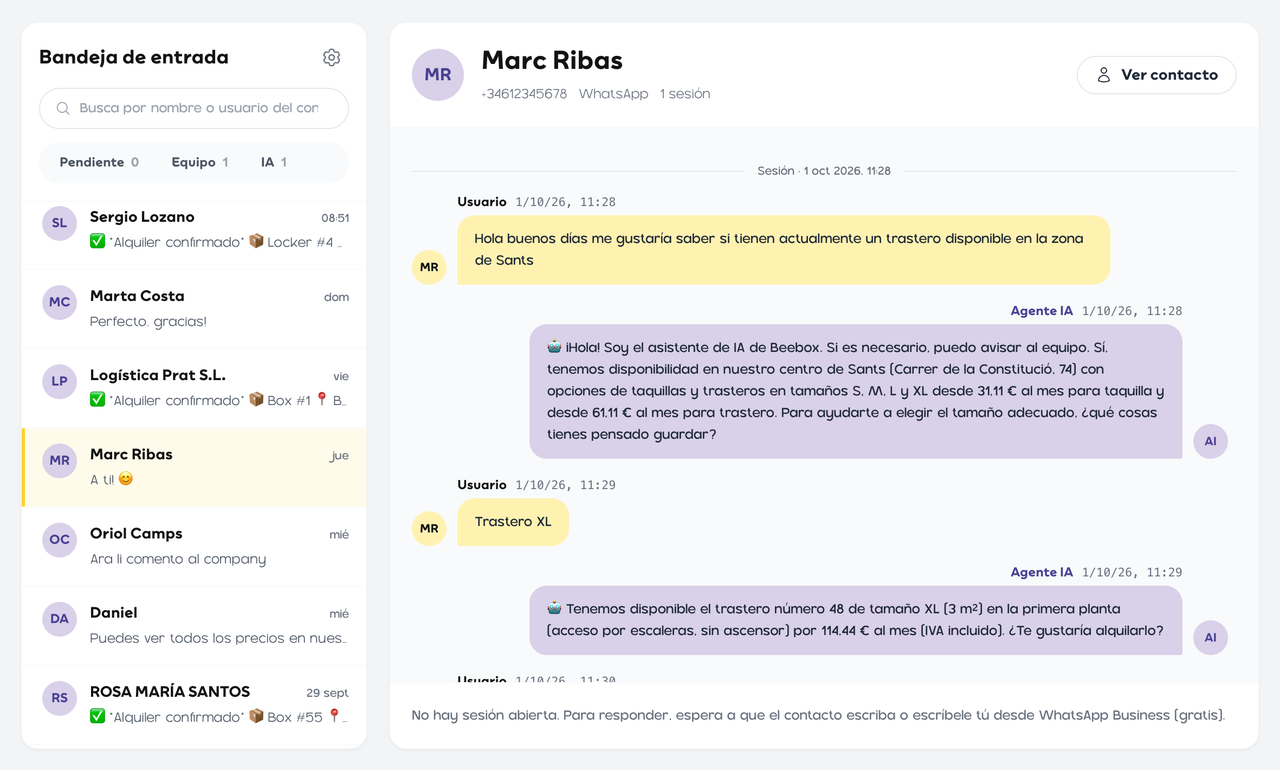Click the MC avatar for Marta Costa
Image resolution: width=1280 pixels, height=770 pixels.
click(59, 302)
